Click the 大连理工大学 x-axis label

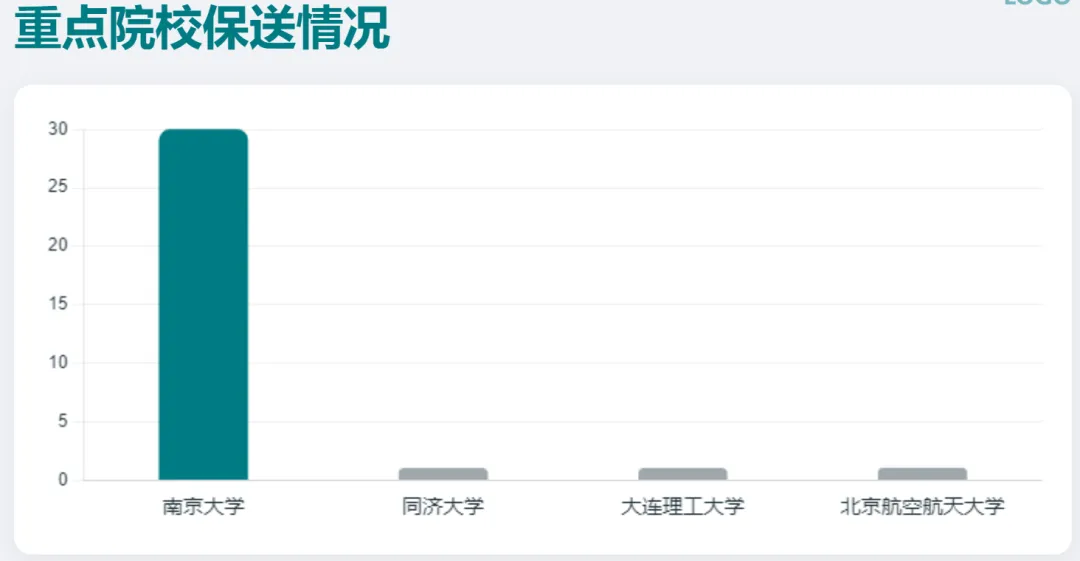click(x=683, y=506)
